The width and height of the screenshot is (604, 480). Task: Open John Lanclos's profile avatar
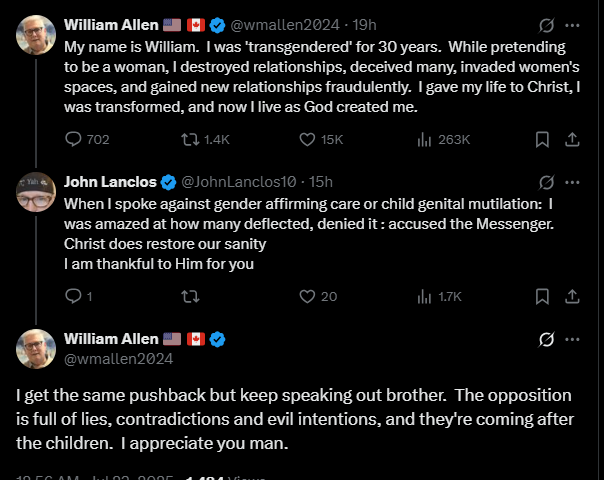(36, 191)
